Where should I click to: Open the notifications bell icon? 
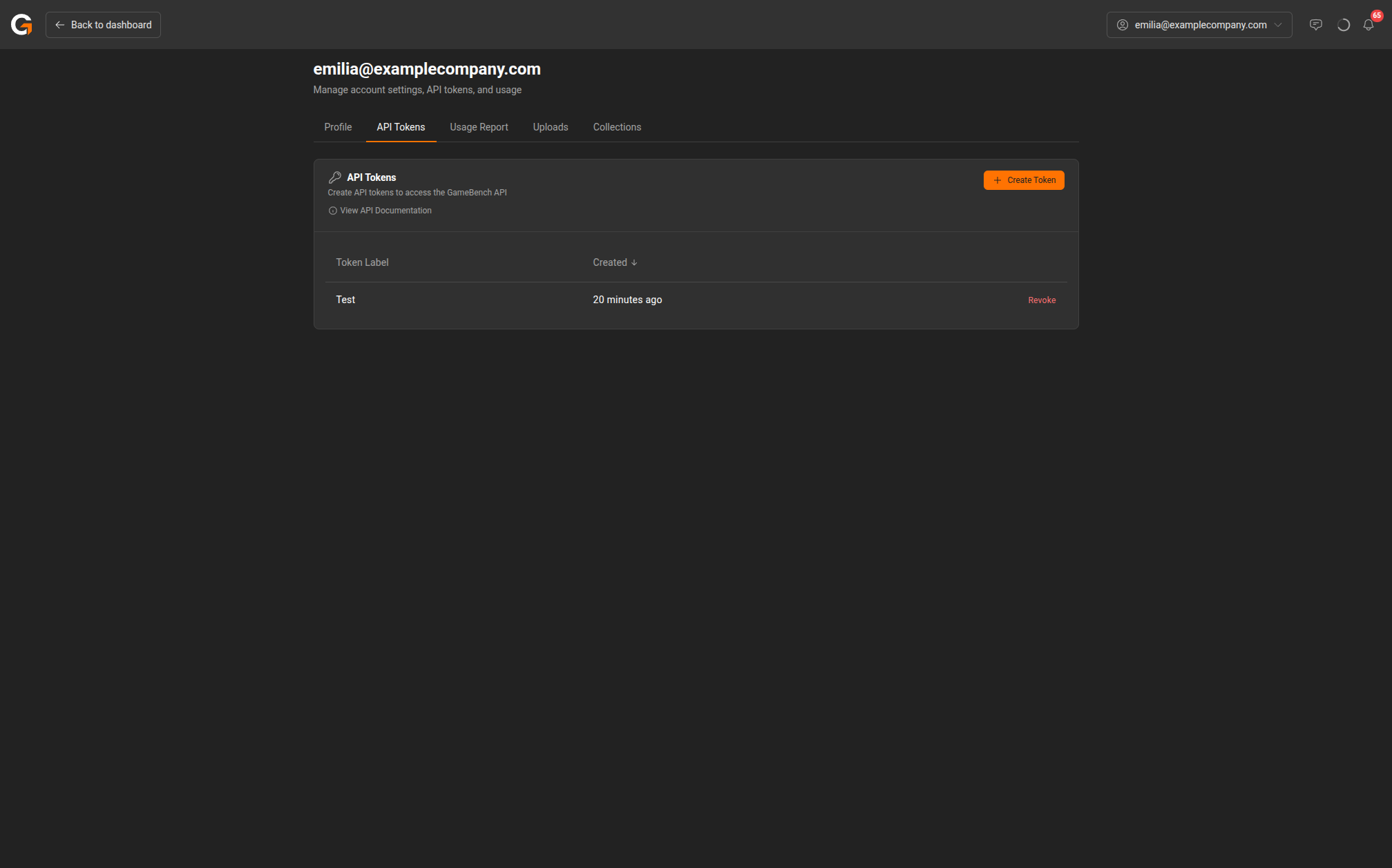coord(1368,26)
